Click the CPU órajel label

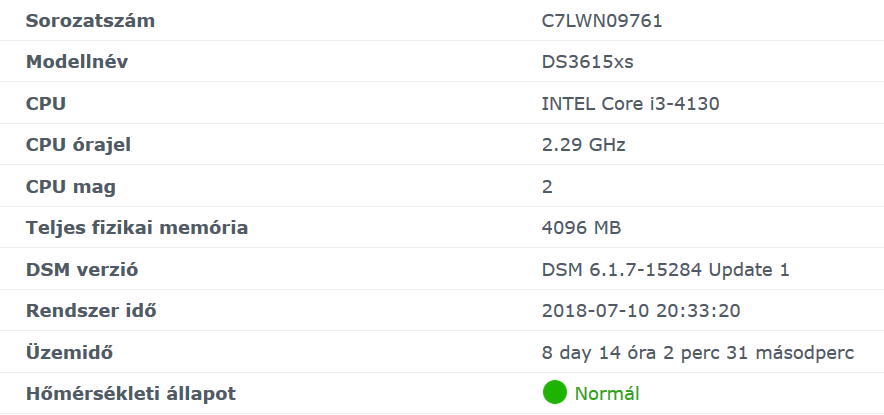coord(79,145)
